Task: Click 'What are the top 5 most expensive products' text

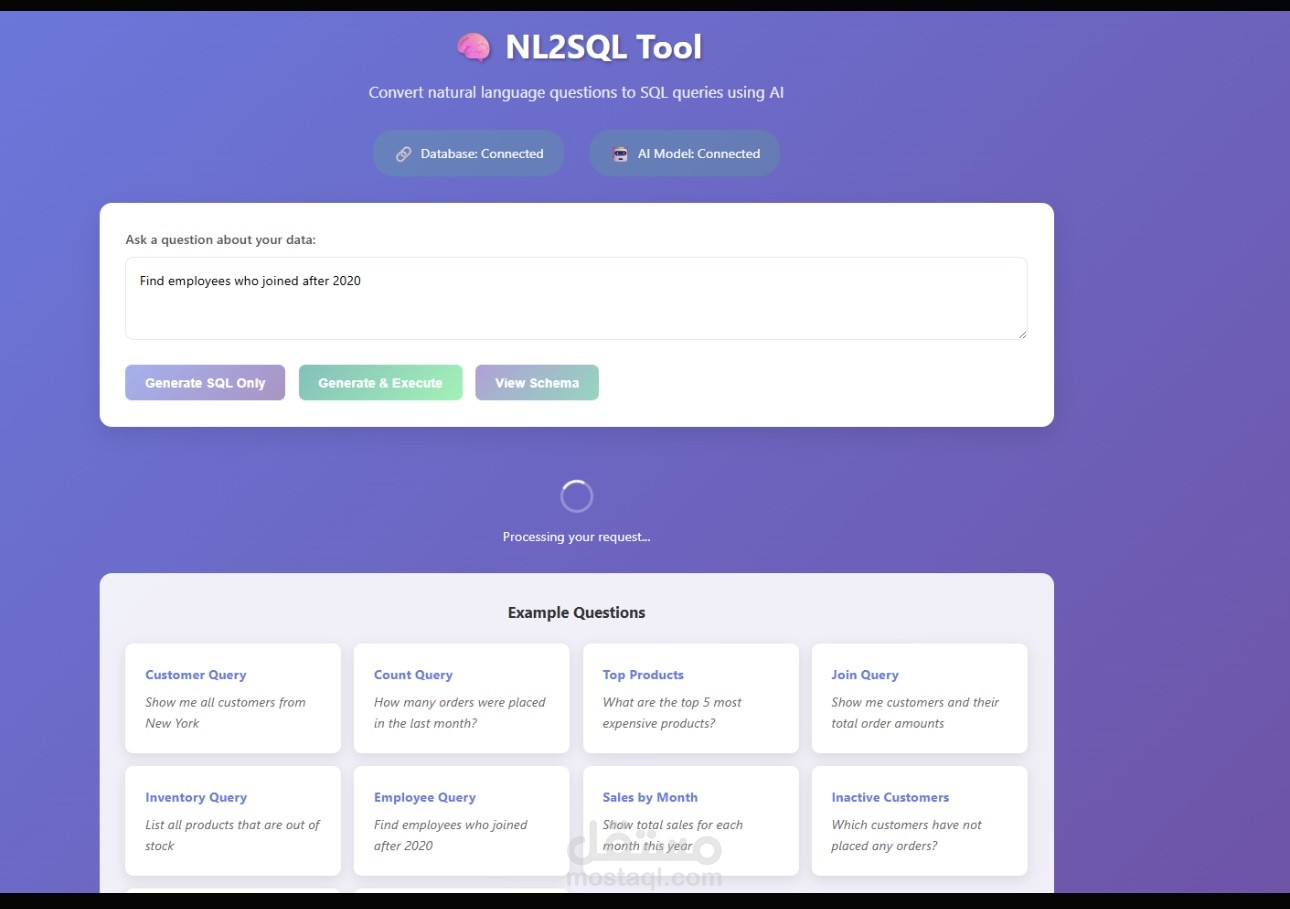Action: [672, 713]
